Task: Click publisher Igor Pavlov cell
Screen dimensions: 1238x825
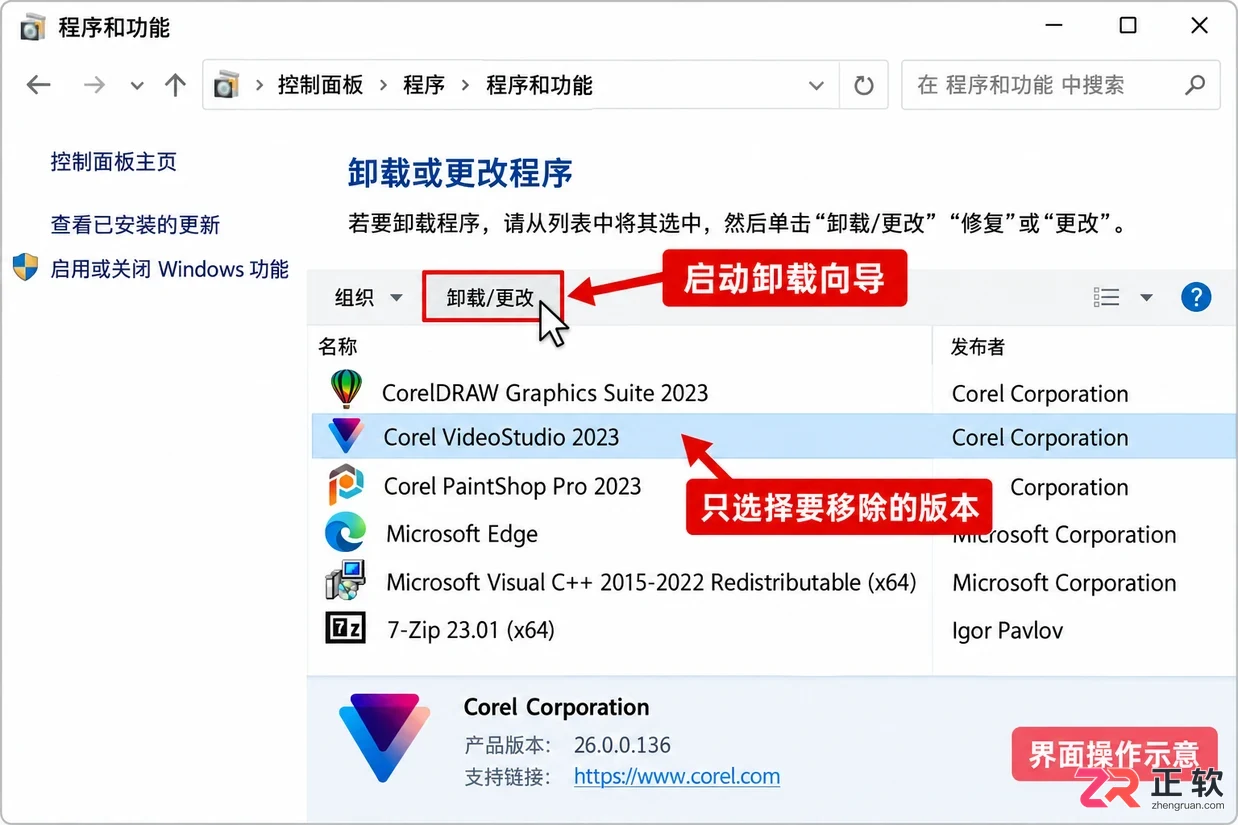Action: (1007, 631)
